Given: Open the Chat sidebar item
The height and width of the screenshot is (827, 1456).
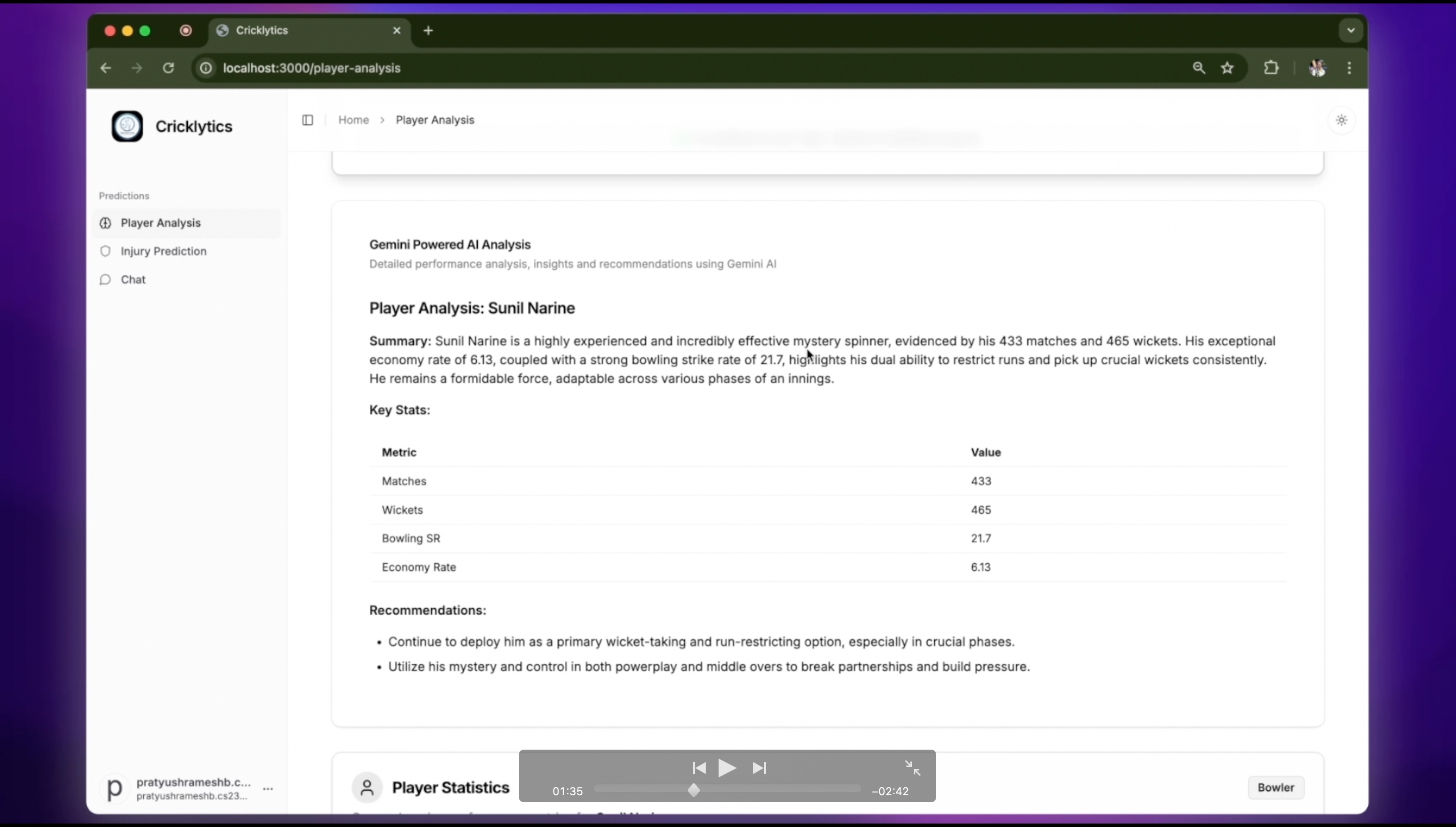Looking at the screenshot, I should [x=133, y=280].
